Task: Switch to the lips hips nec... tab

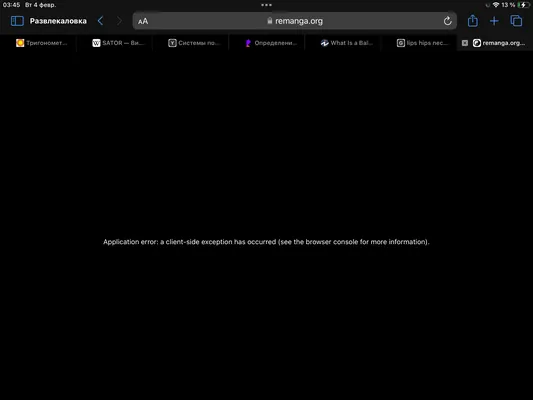Action: (423, 43)
